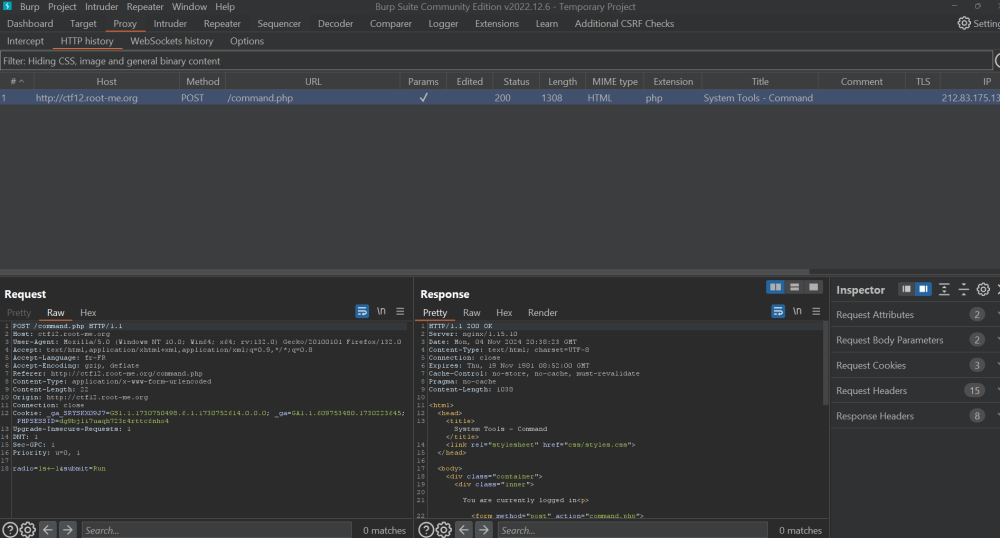Image resolution: width=1000 pixels, height=538 pixels.
Task: Open Response panel hamburger menu
Action: coord(816,311)
